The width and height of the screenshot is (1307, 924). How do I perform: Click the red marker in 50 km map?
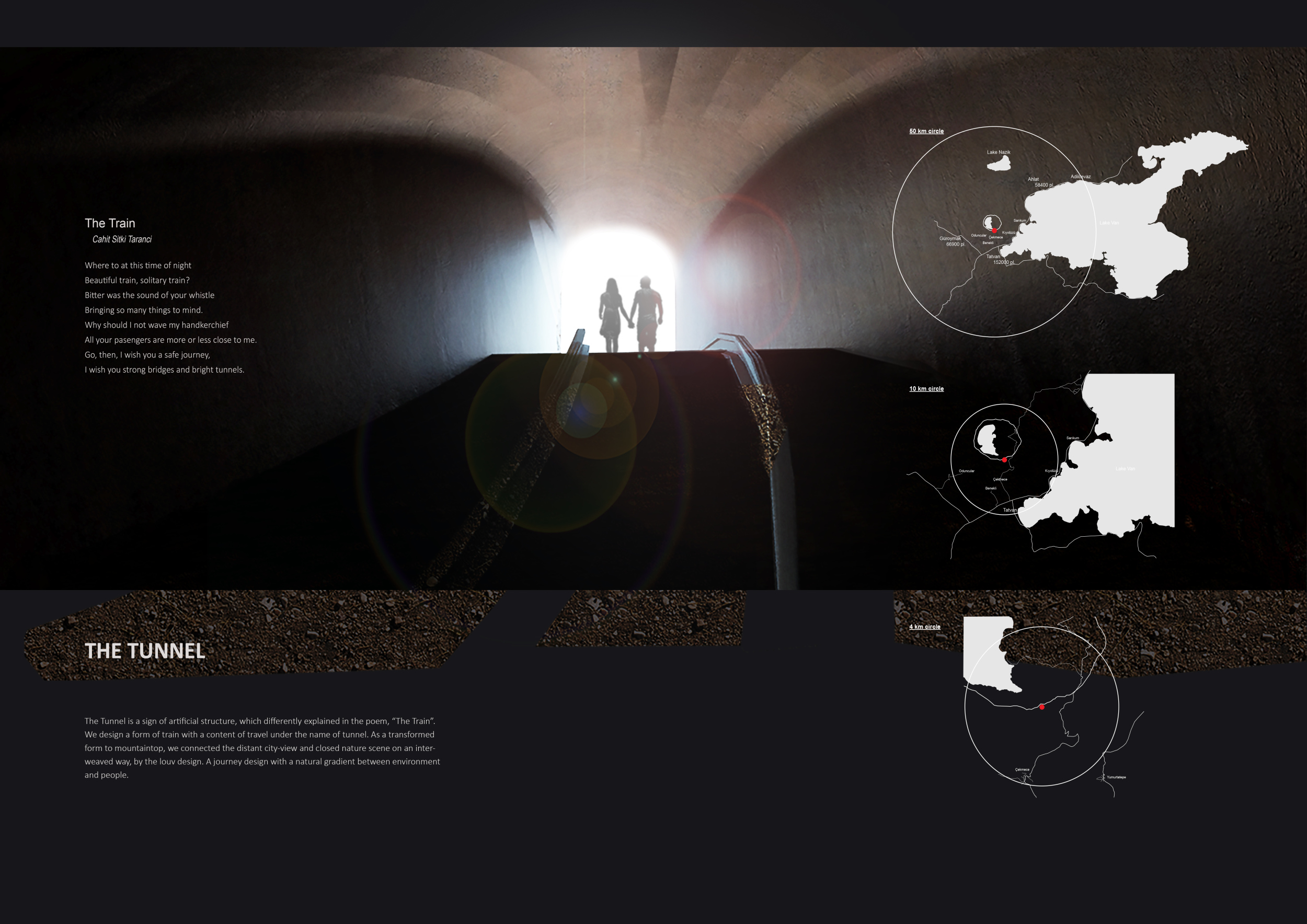994,230
